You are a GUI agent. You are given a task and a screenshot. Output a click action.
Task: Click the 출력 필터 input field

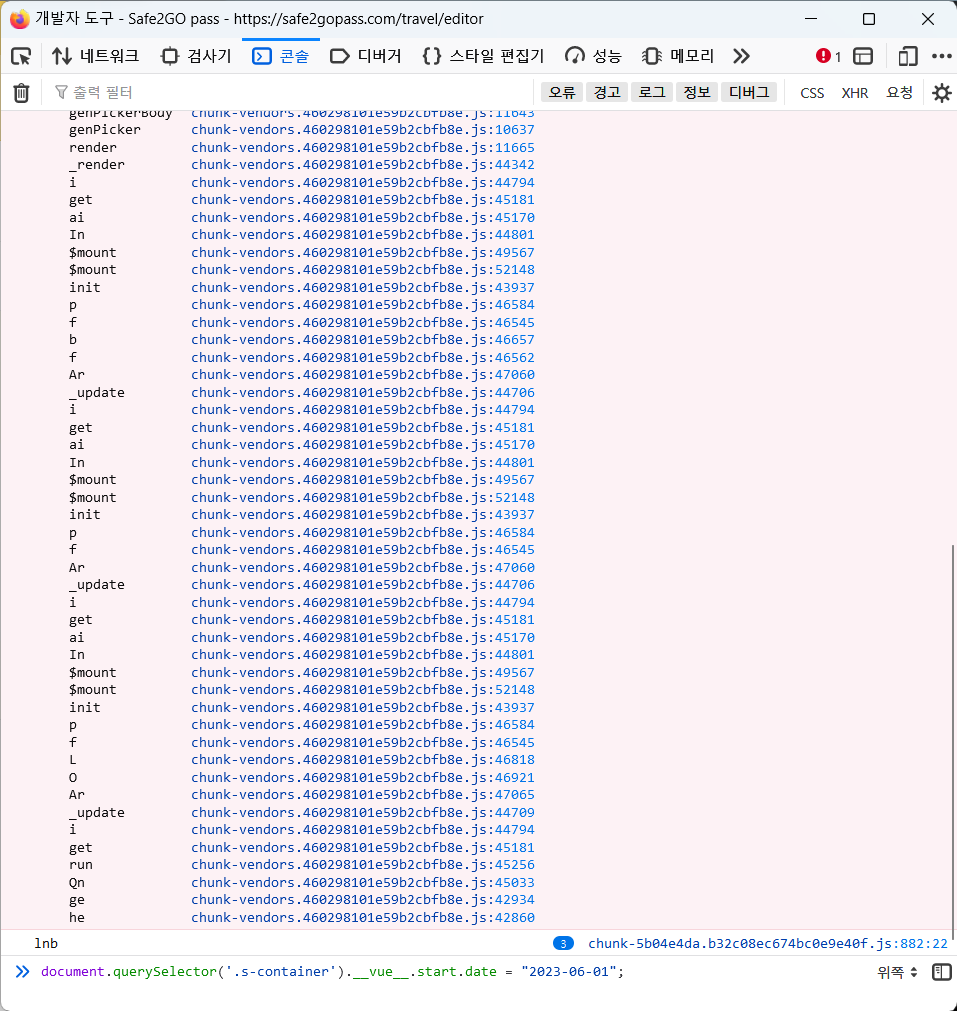(x=290, y=93)
